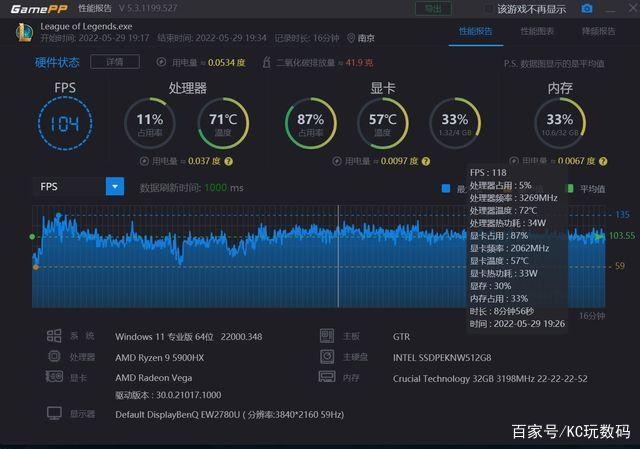Click the white vertical cursor line in the chart
Image resolution: width=640 pixels, height=449 pixels.
pyautogui.click(x=338, y=256)
